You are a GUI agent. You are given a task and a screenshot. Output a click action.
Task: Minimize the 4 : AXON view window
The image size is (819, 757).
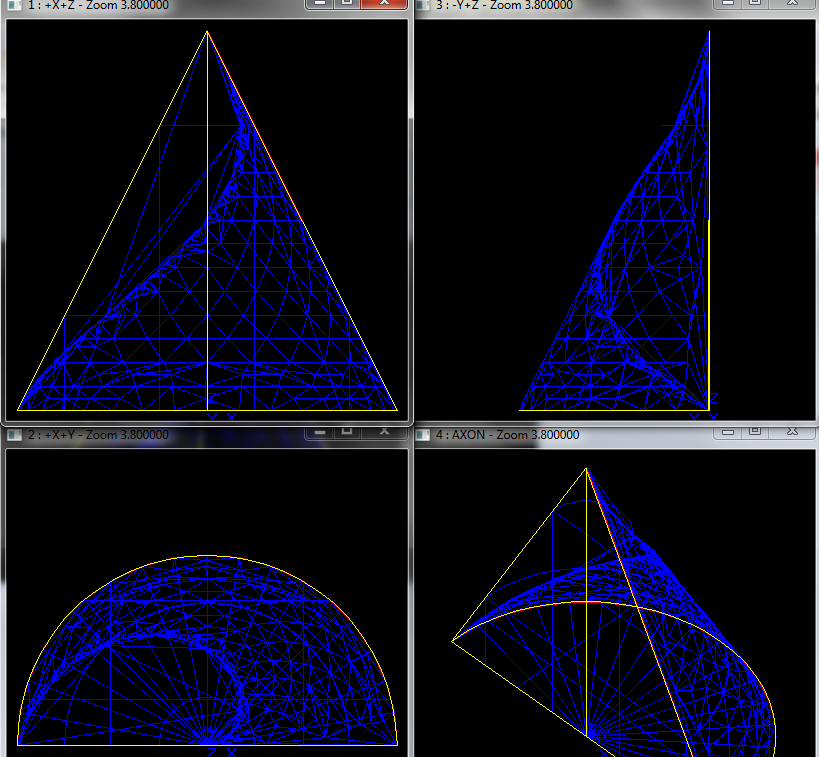click(728, 432)
